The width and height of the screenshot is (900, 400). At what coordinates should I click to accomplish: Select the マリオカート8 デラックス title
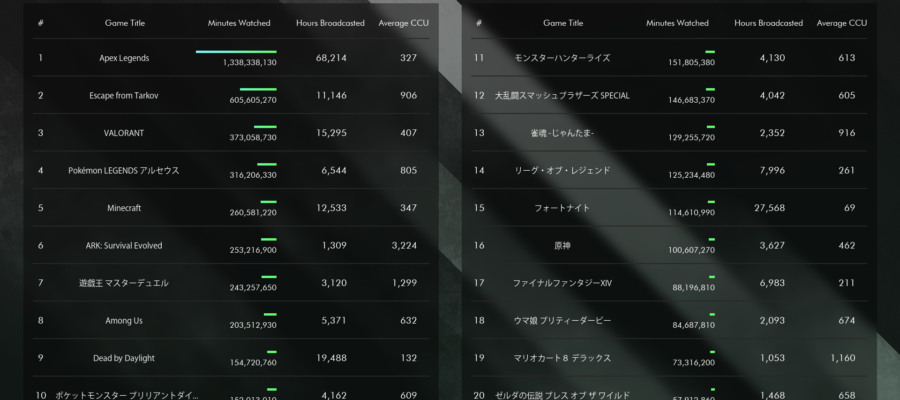(562, 358)
